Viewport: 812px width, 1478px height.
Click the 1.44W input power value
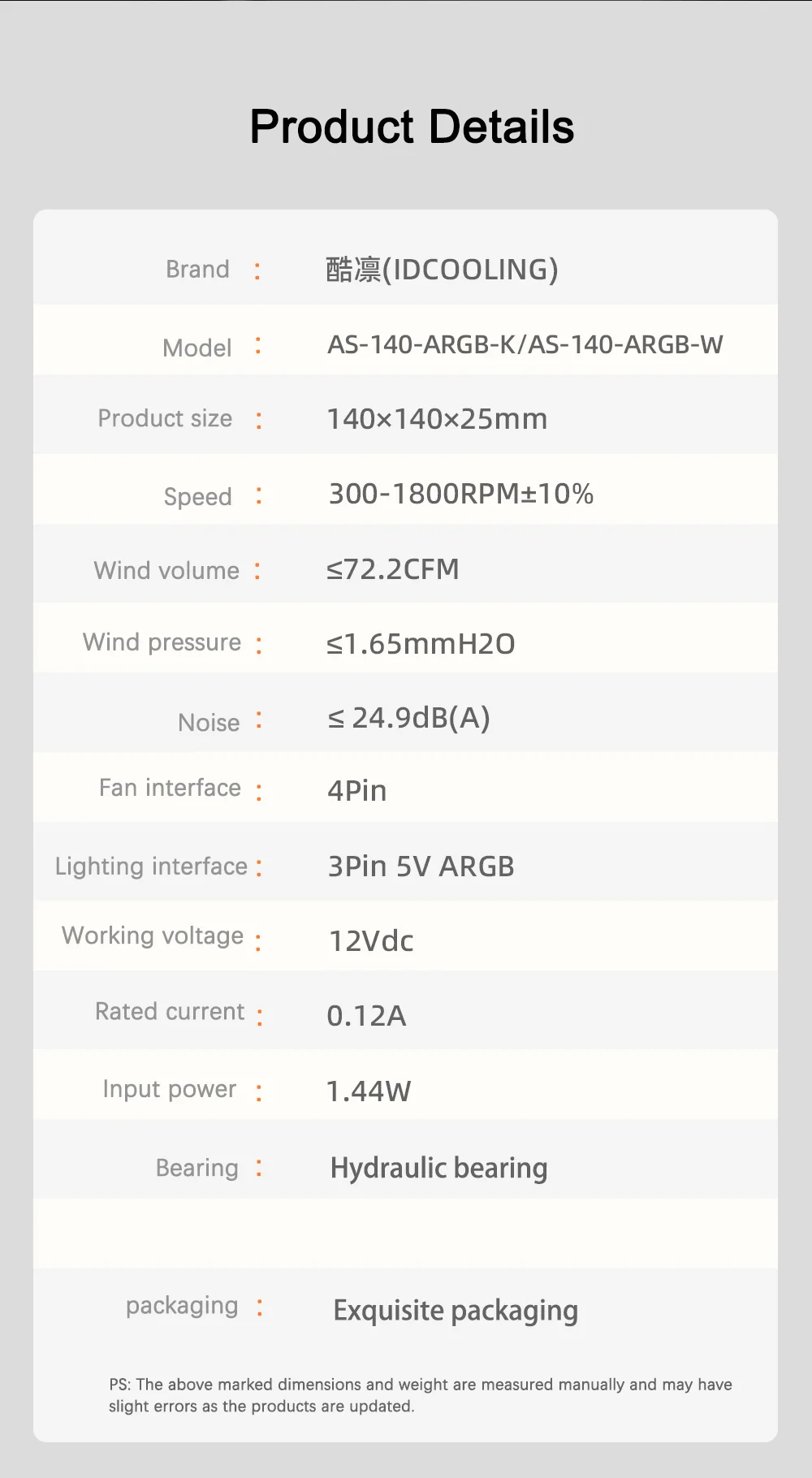click(x=369, y=1091)
